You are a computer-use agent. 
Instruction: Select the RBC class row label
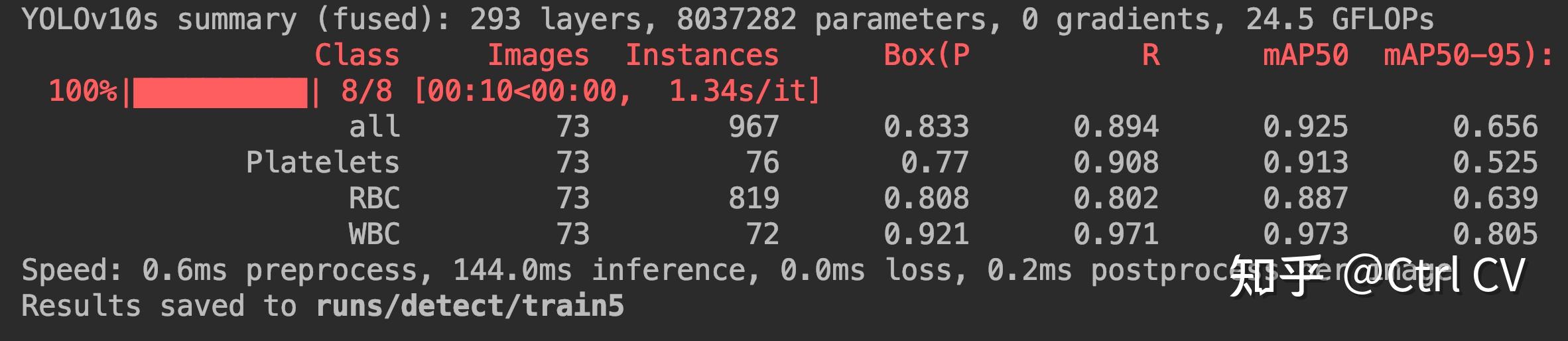[374, 198]
